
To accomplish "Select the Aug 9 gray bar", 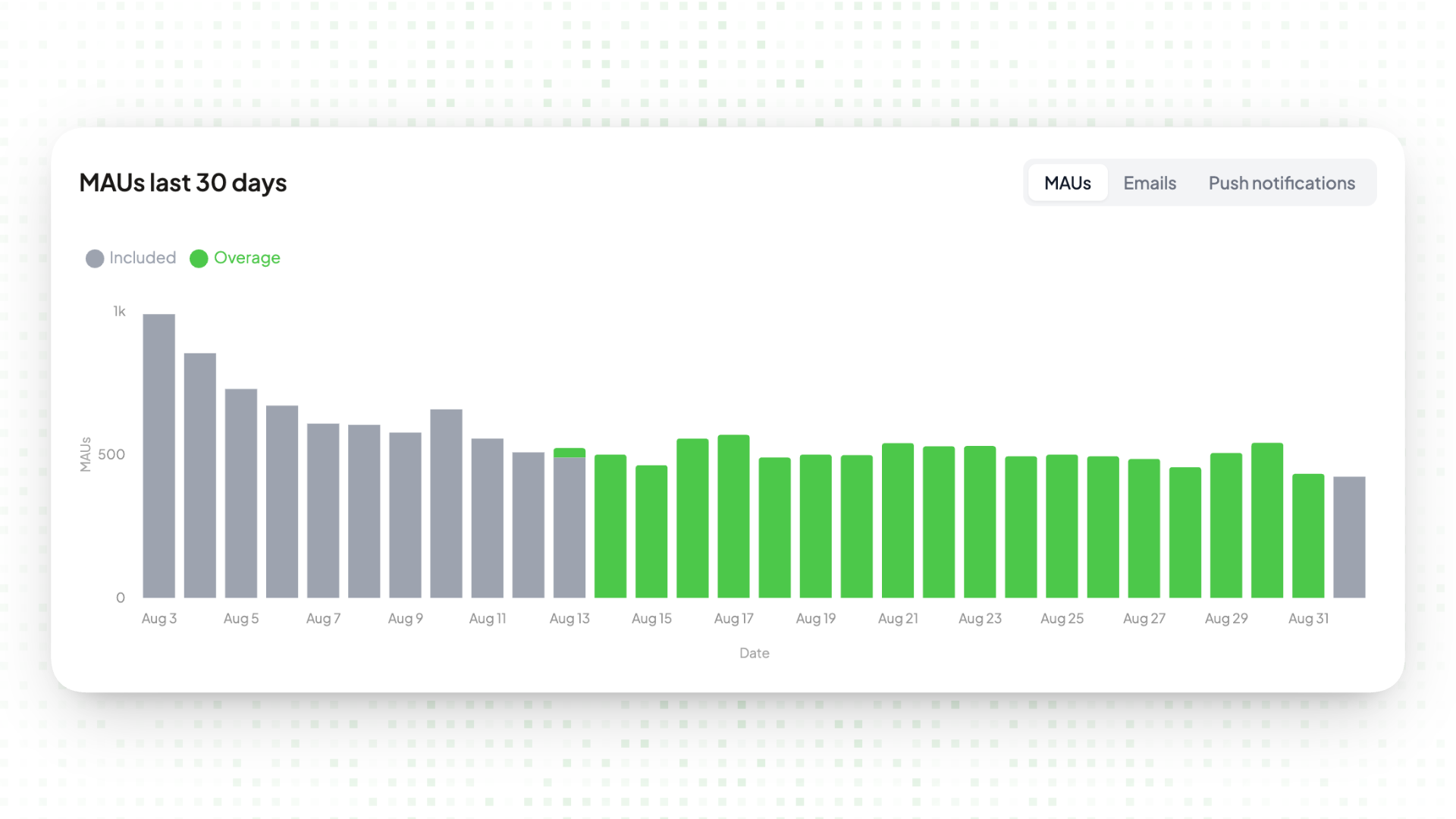I will [x=405, y=515].
